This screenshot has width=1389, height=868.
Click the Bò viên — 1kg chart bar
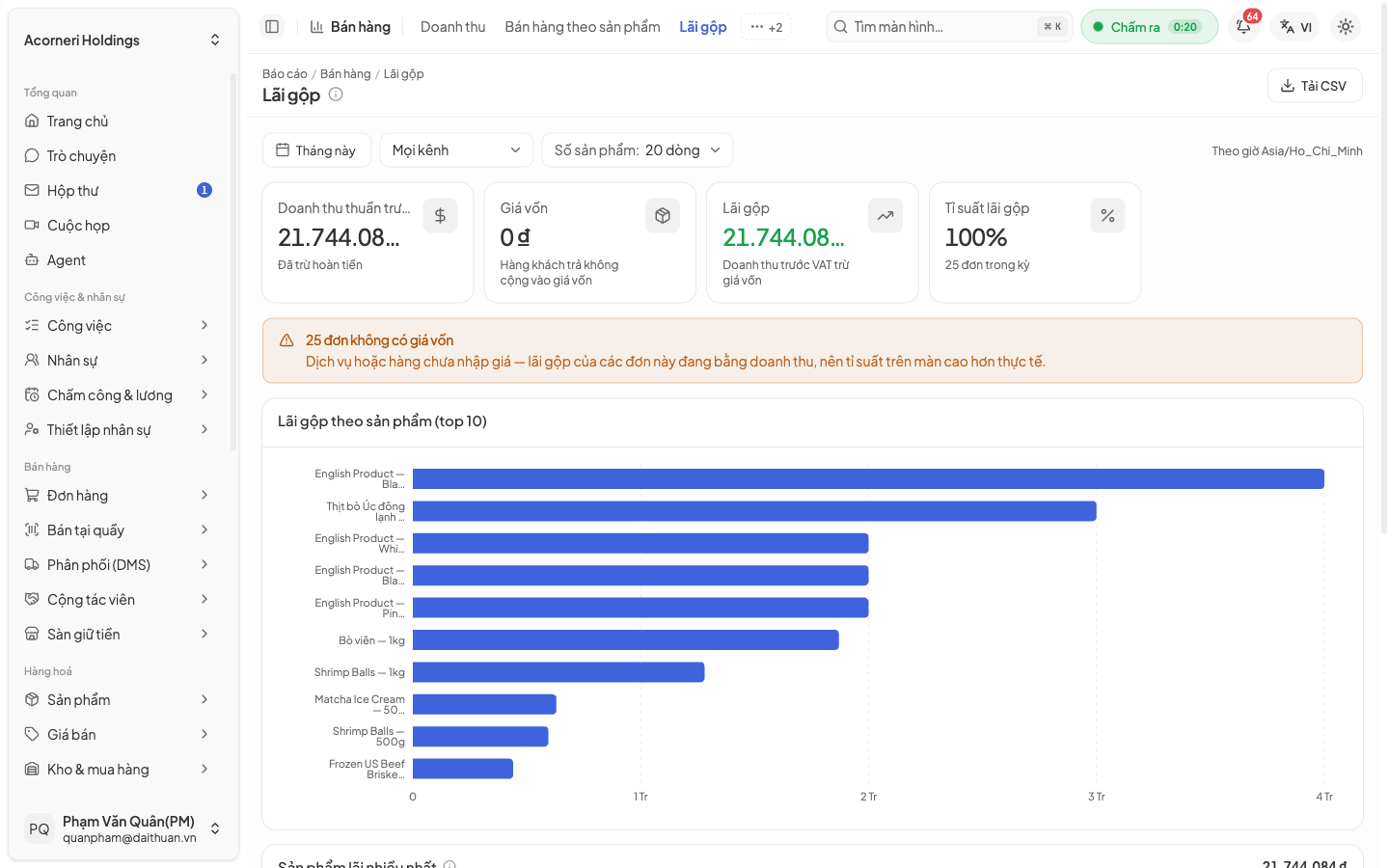pyautogui.click(x=626, y=640)
